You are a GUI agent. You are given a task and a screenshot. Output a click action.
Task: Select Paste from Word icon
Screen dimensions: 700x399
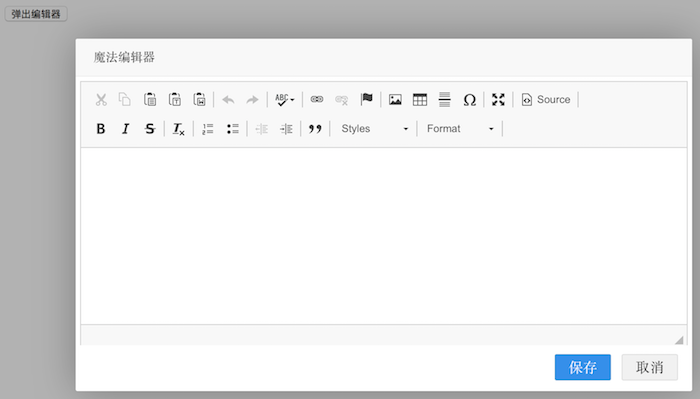pyautogui.click(x=199, y=100)
